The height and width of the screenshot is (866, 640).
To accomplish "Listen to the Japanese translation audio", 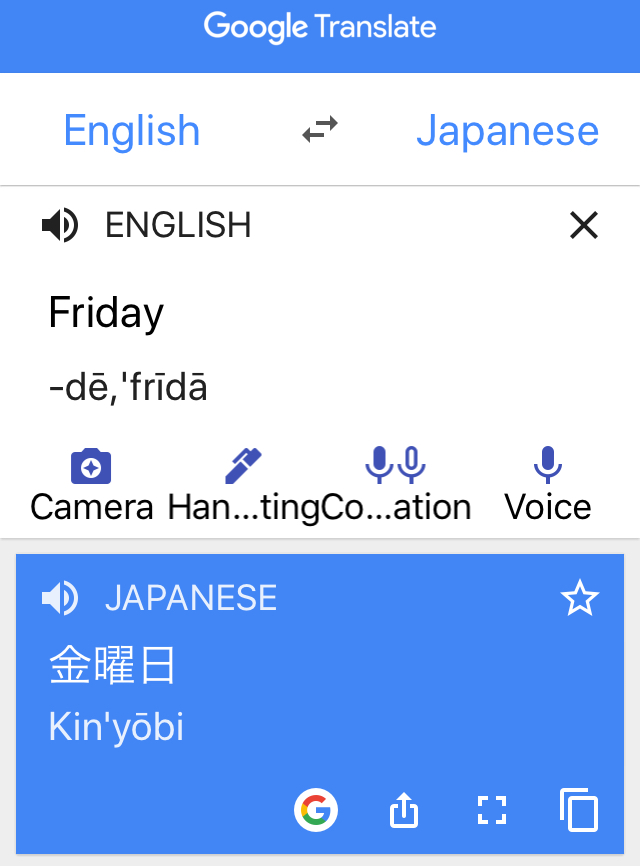I will tap(60, 598).
